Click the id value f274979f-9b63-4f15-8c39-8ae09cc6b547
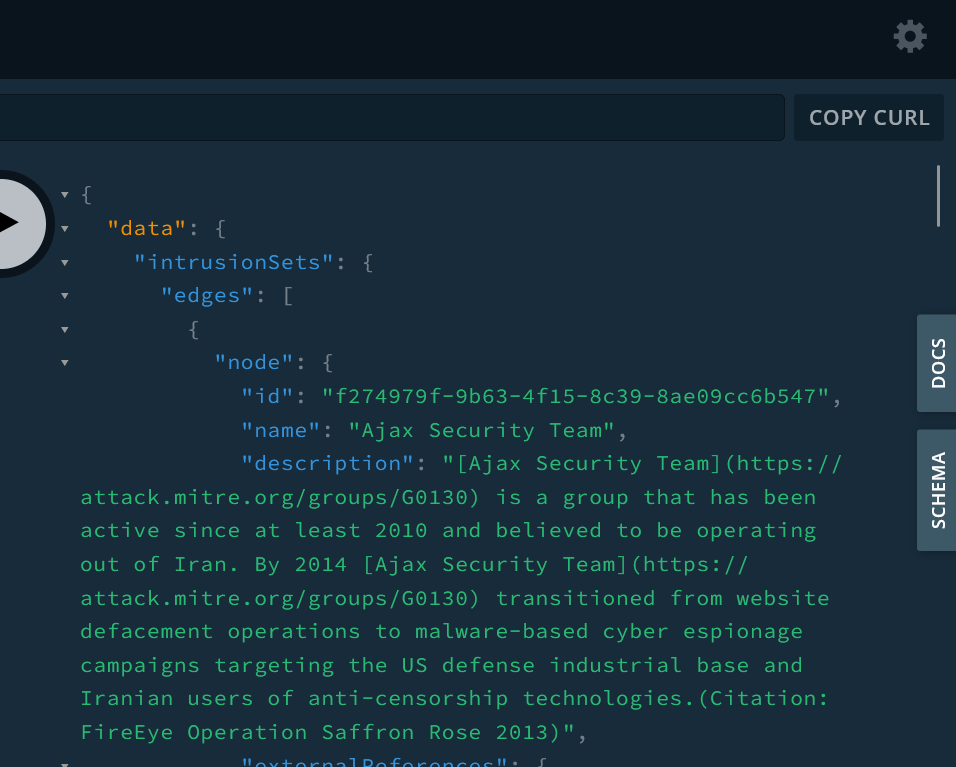 576,397
